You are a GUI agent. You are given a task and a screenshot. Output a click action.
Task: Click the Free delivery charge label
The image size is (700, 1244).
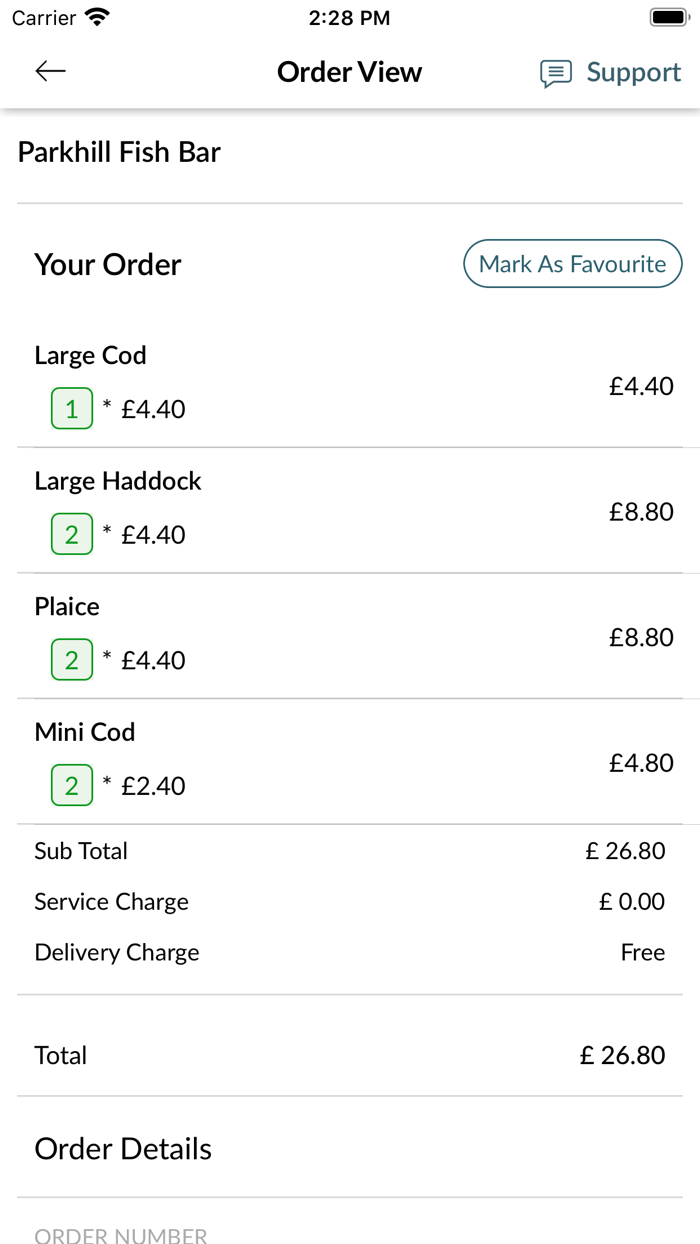coord(643,952)
